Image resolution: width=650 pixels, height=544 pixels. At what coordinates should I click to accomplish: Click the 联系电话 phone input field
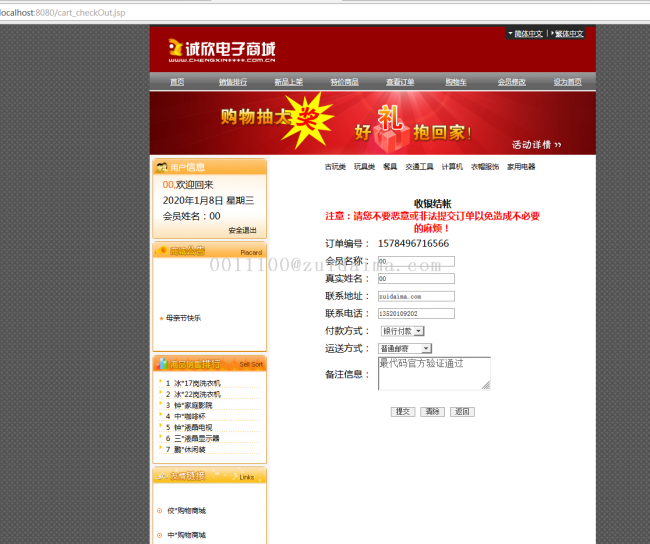(x=416, y=314)
